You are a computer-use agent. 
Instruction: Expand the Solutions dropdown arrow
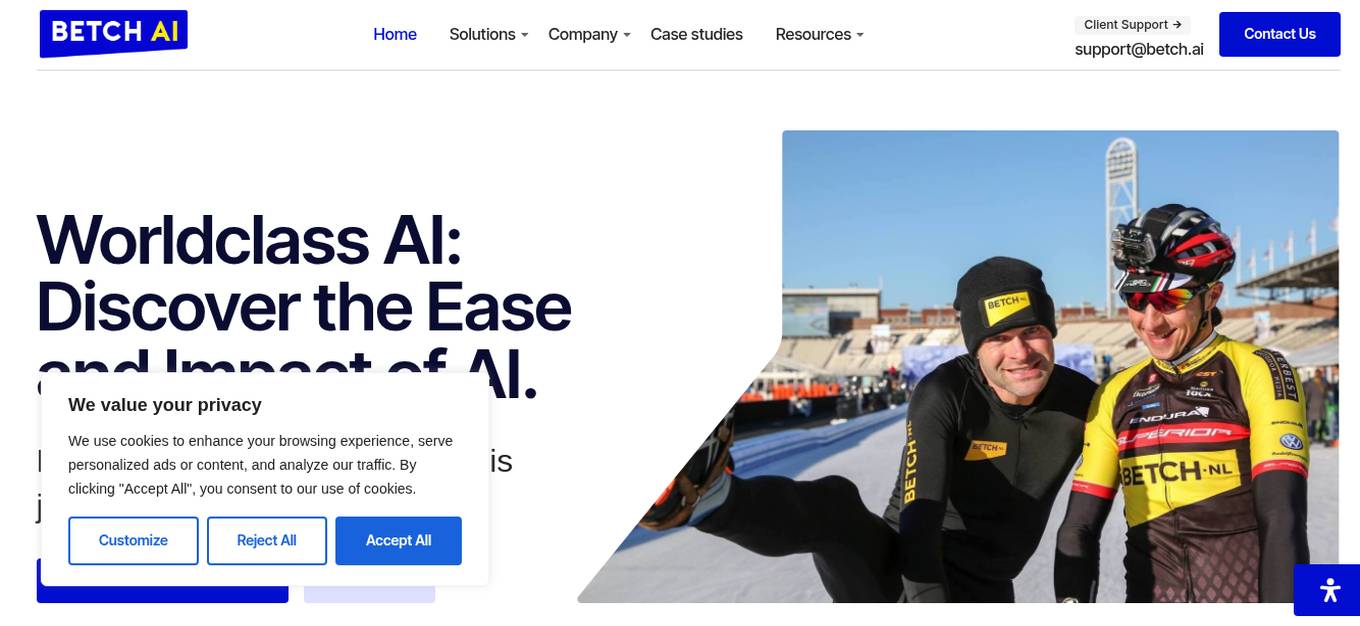point(524,35)
